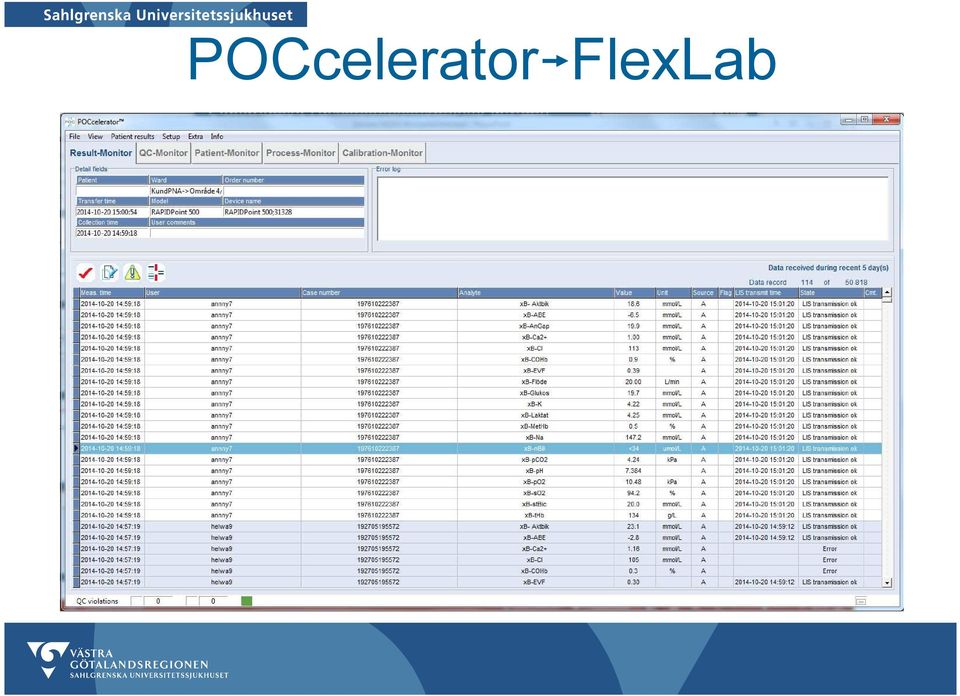Screen dimensions: 960x696
Task: Select the xB-Laktat analyte cell
Action: coord(535,415)
